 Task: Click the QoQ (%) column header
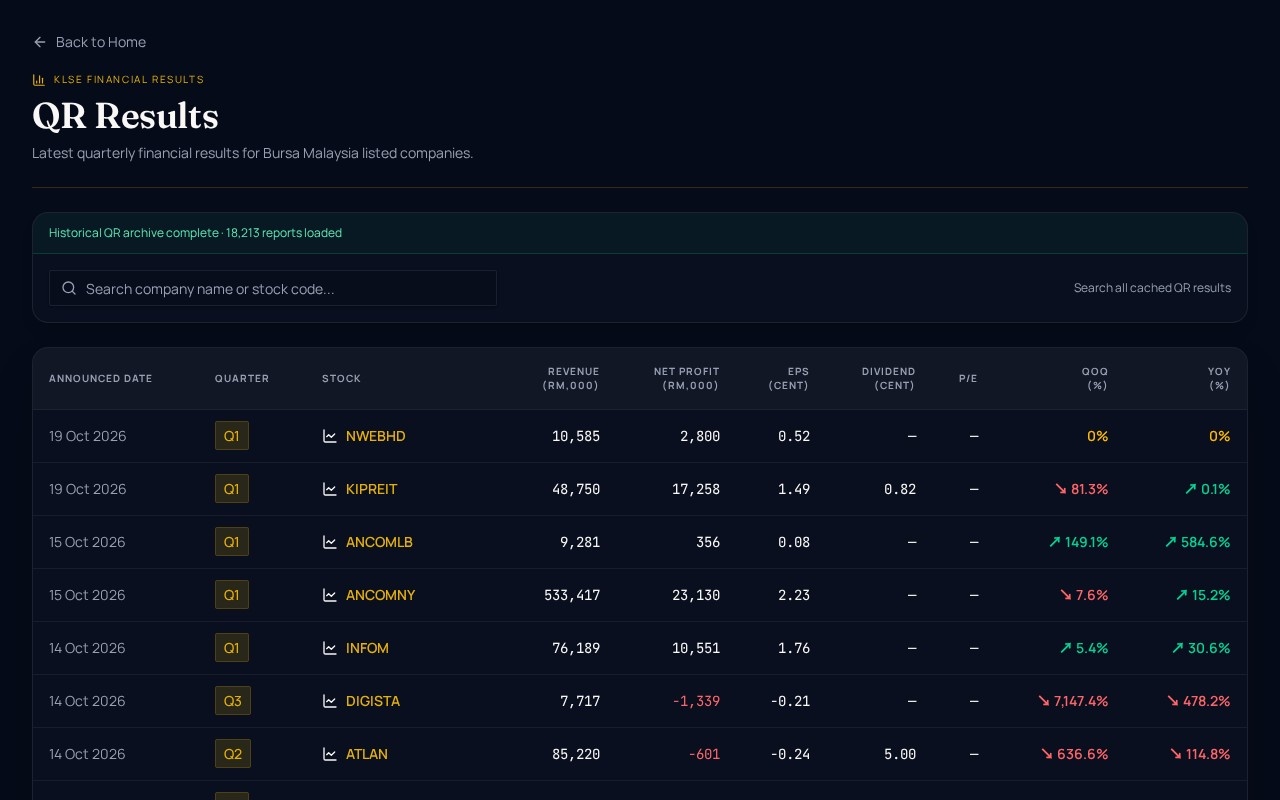tap(1095, 379)
